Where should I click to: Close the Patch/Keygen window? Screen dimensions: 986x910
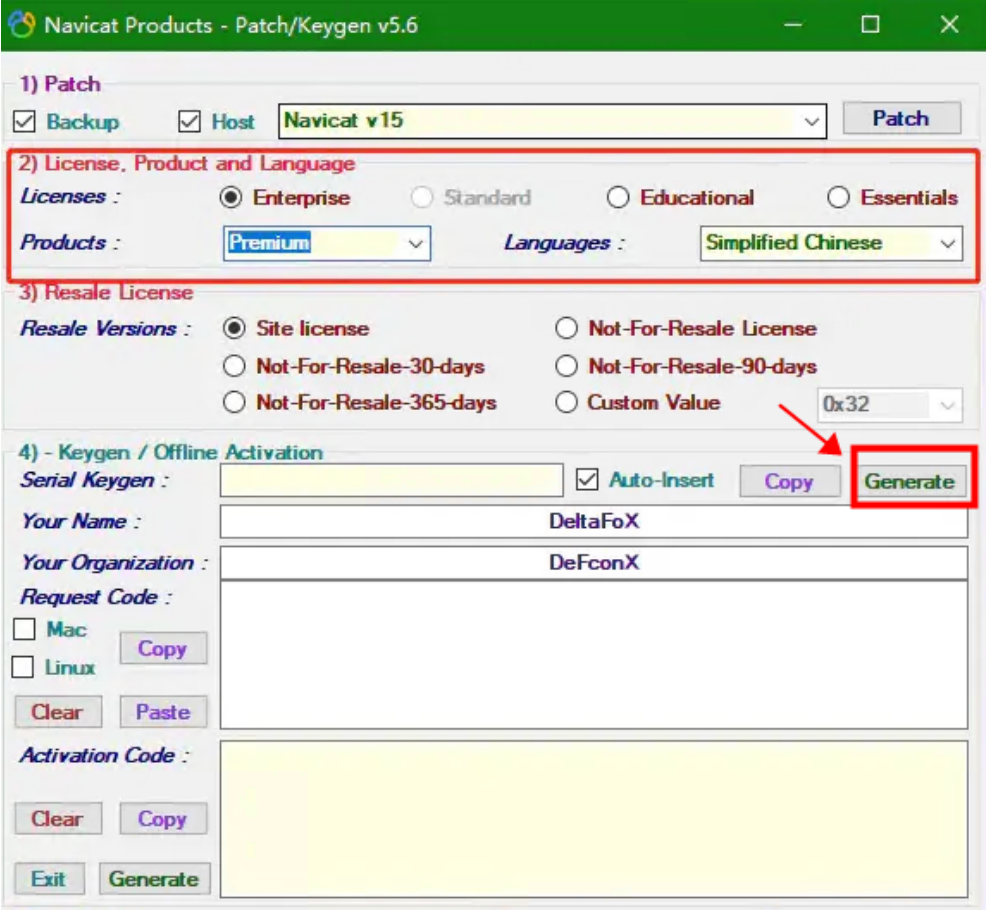950,25
